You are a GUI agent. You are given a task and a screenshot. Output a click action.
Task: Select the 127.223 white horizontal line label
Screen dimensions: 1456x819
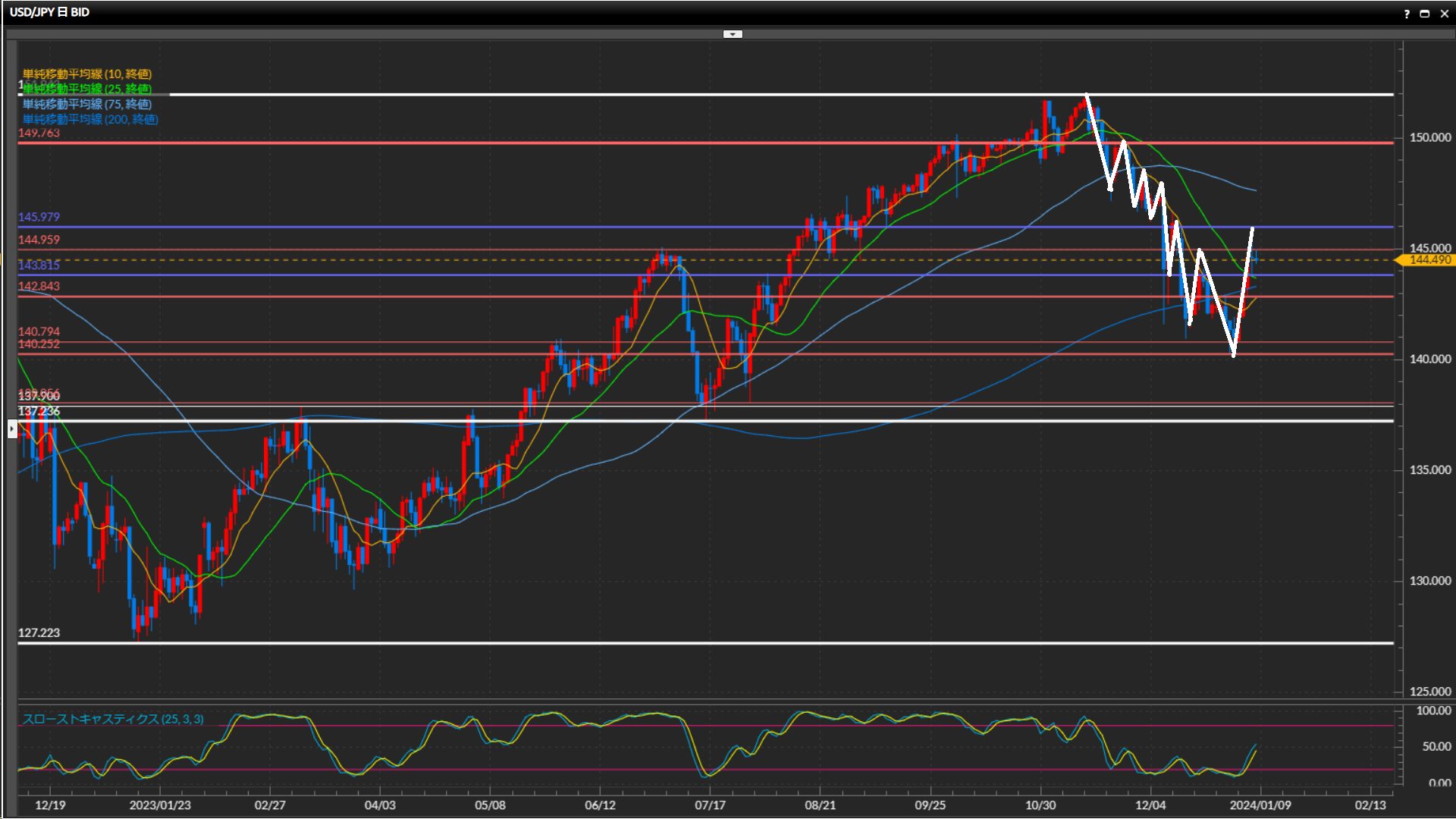click(39, 632)
